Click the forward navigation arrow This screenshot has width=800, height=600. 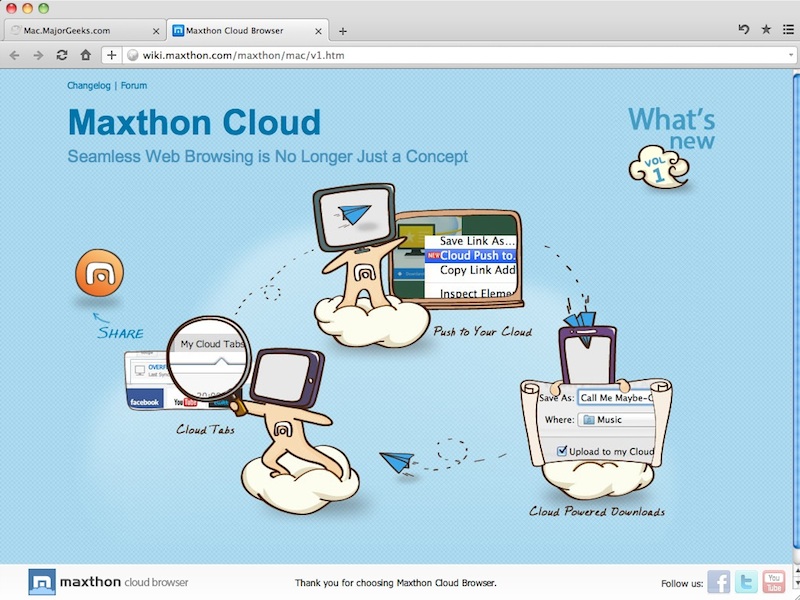pyautogui.click(x=37, y=55)
